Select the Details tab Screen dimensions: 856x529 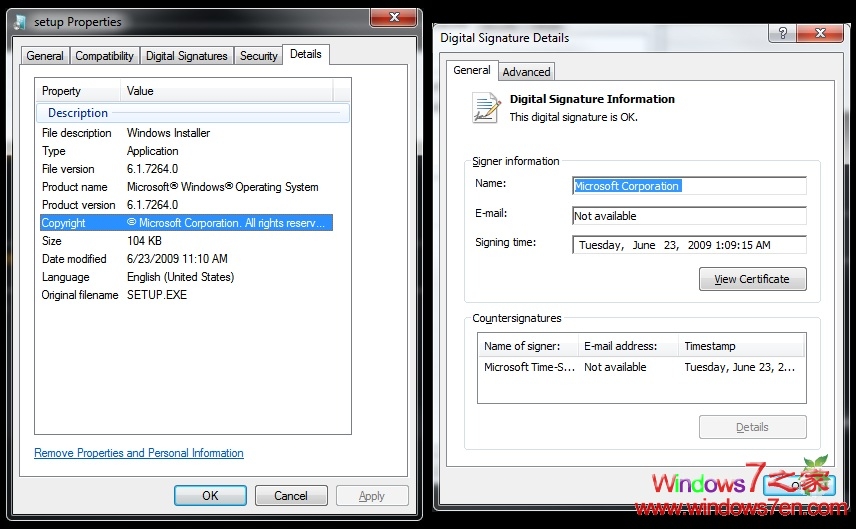point(306,54)
